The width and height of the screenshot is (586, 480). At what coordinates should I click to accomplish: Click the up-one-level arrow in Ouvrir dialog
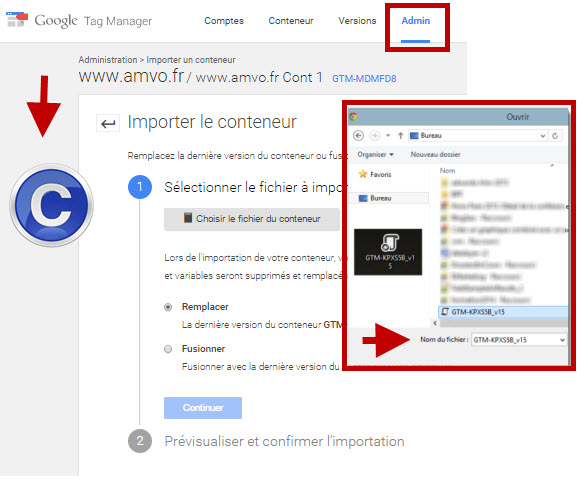pos(400,135)
